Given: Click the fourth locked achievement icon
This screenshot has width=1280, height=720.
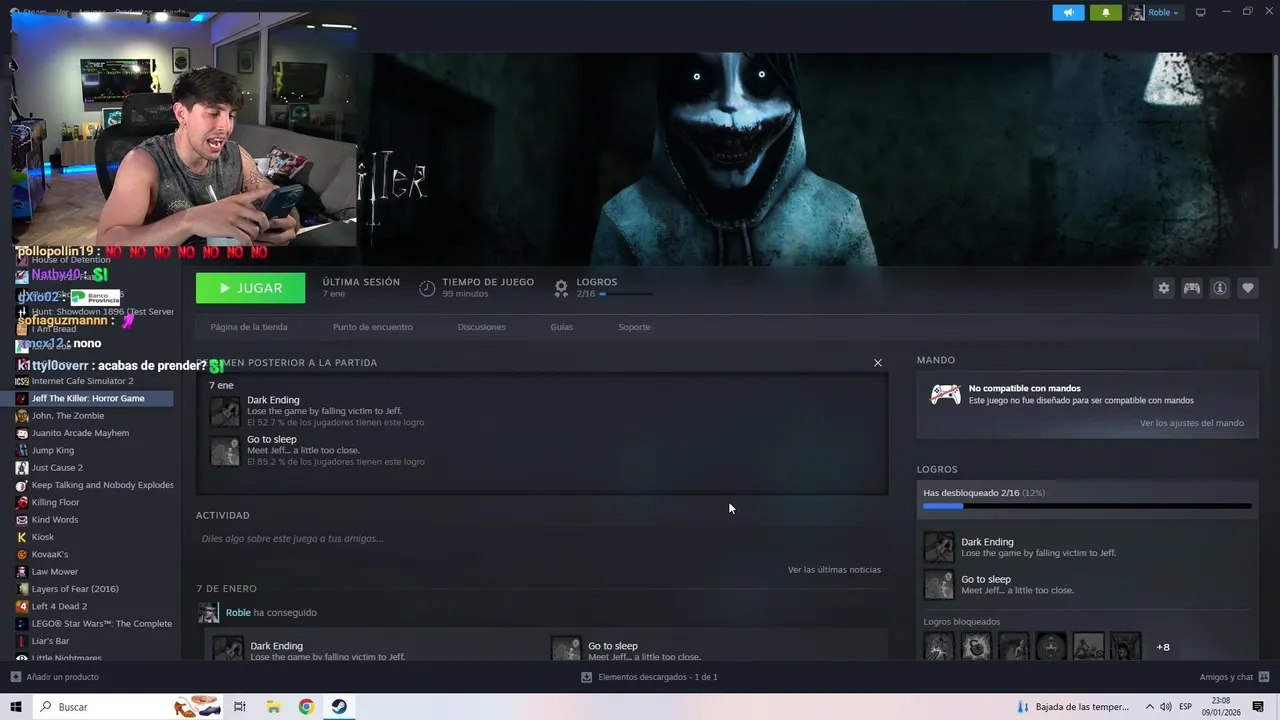Looking at the screenshot, I should (x=1051, y=647).
